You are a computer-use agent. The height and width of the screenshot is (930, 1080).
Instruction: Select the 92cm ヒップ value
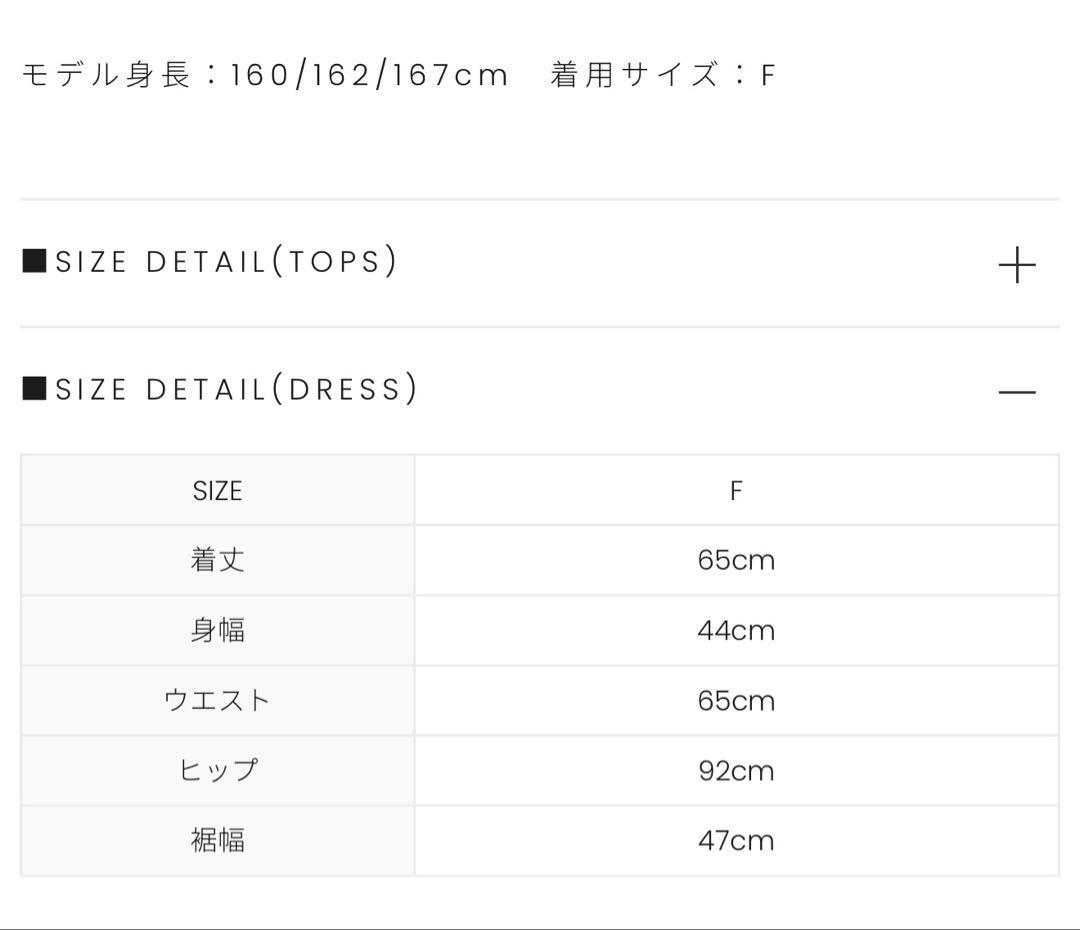pos(736,770)
